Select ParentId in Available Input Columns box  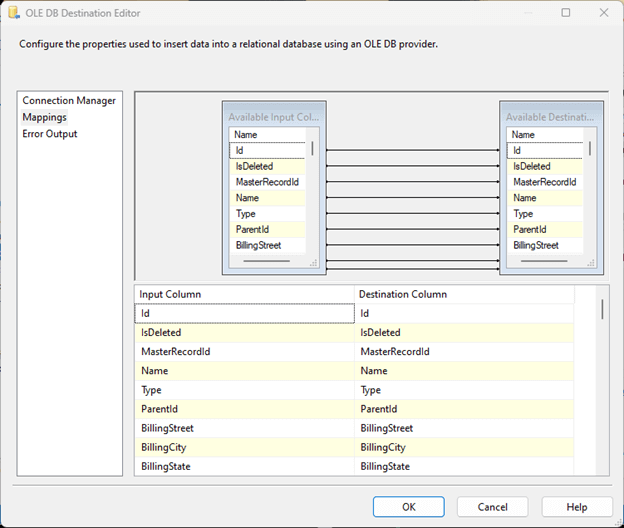click(267, 229)
